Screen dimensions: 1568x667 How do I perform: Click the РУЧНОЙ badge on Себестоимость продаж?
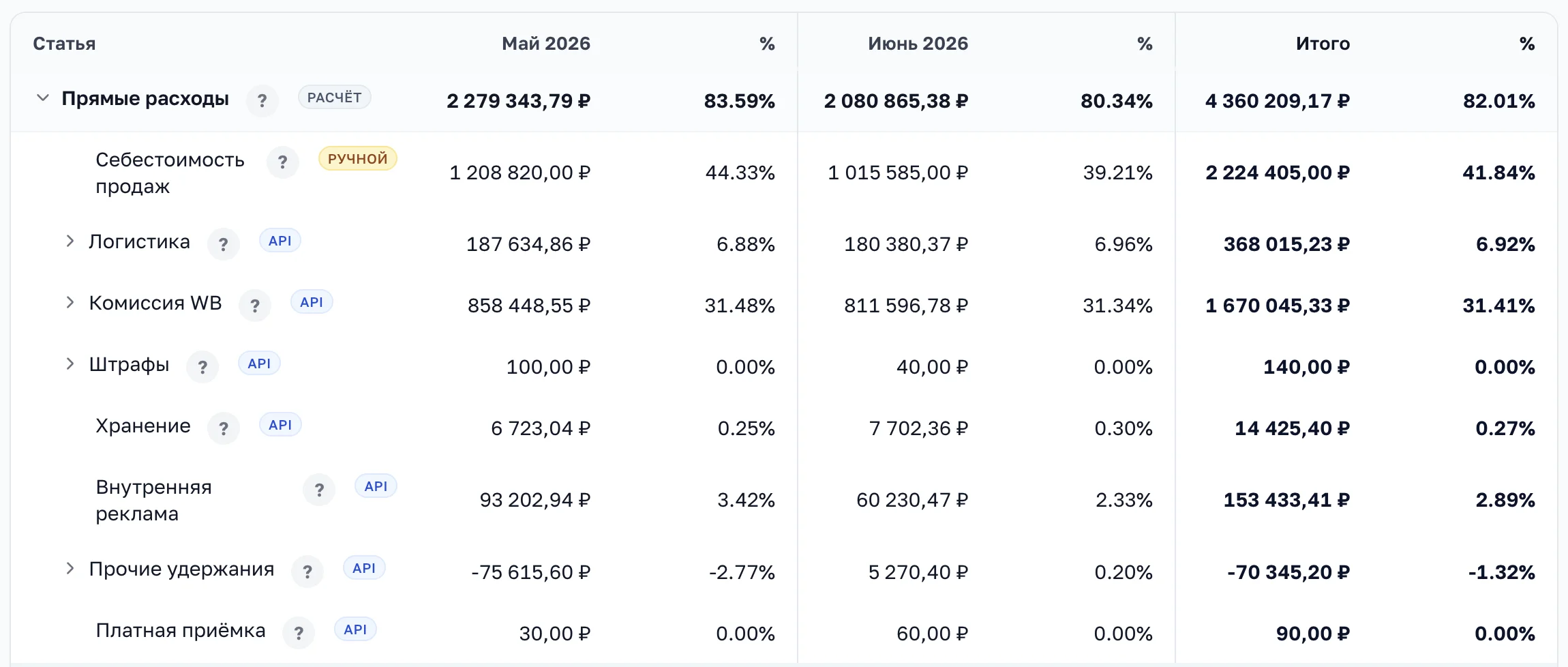coord(357,158)
